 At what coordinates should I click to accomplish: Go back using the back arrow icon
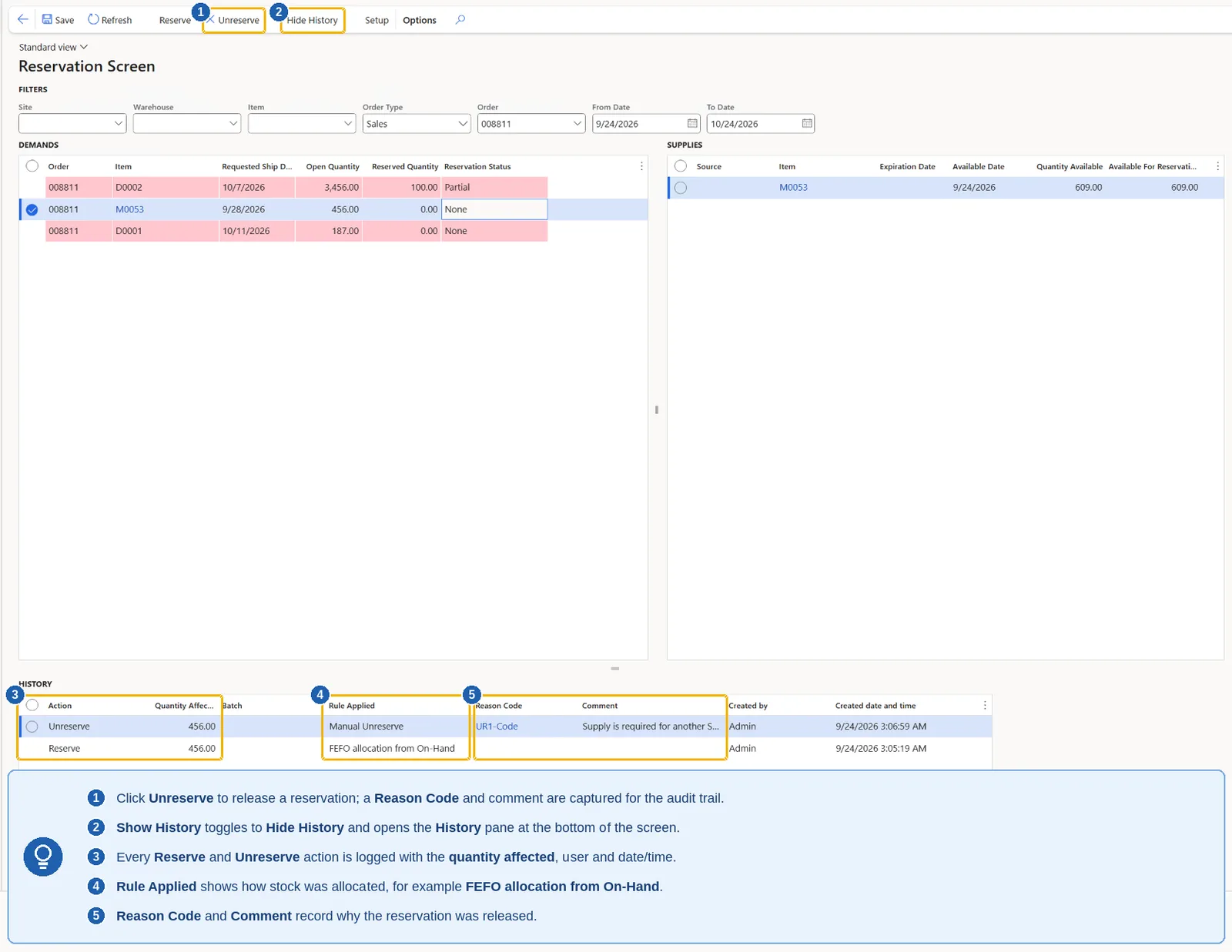coord(23,19)
